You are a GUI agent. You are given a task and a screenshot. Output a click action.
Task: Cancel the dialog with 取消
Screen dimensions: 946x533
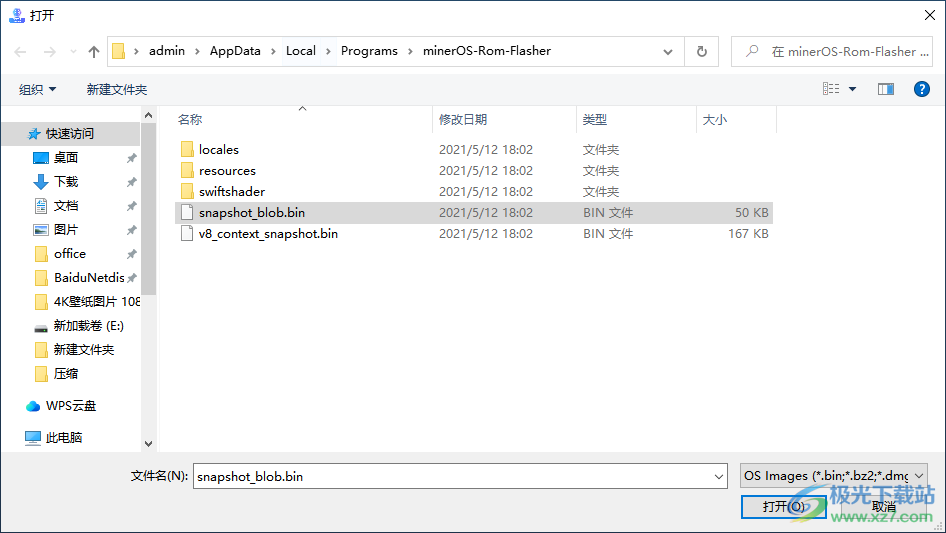pos(883,506)
